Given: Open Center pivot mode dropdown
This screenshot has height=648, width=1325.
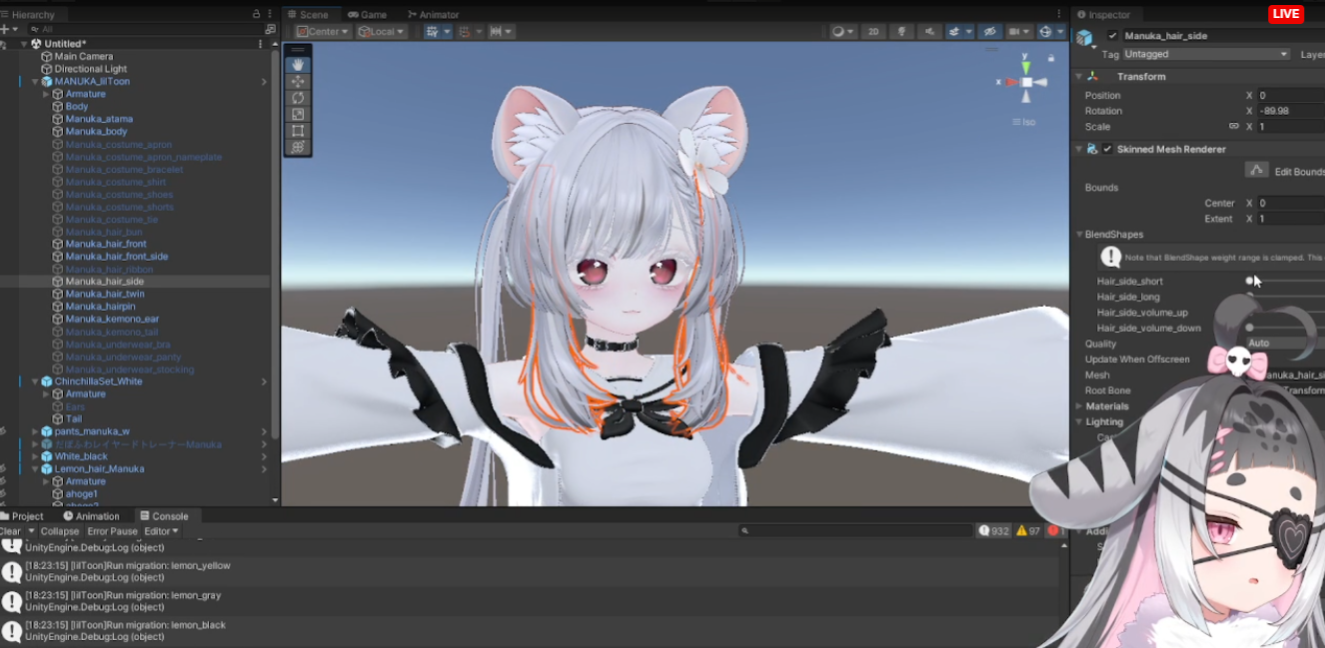Looking at the screenshot, I should 323,32.
